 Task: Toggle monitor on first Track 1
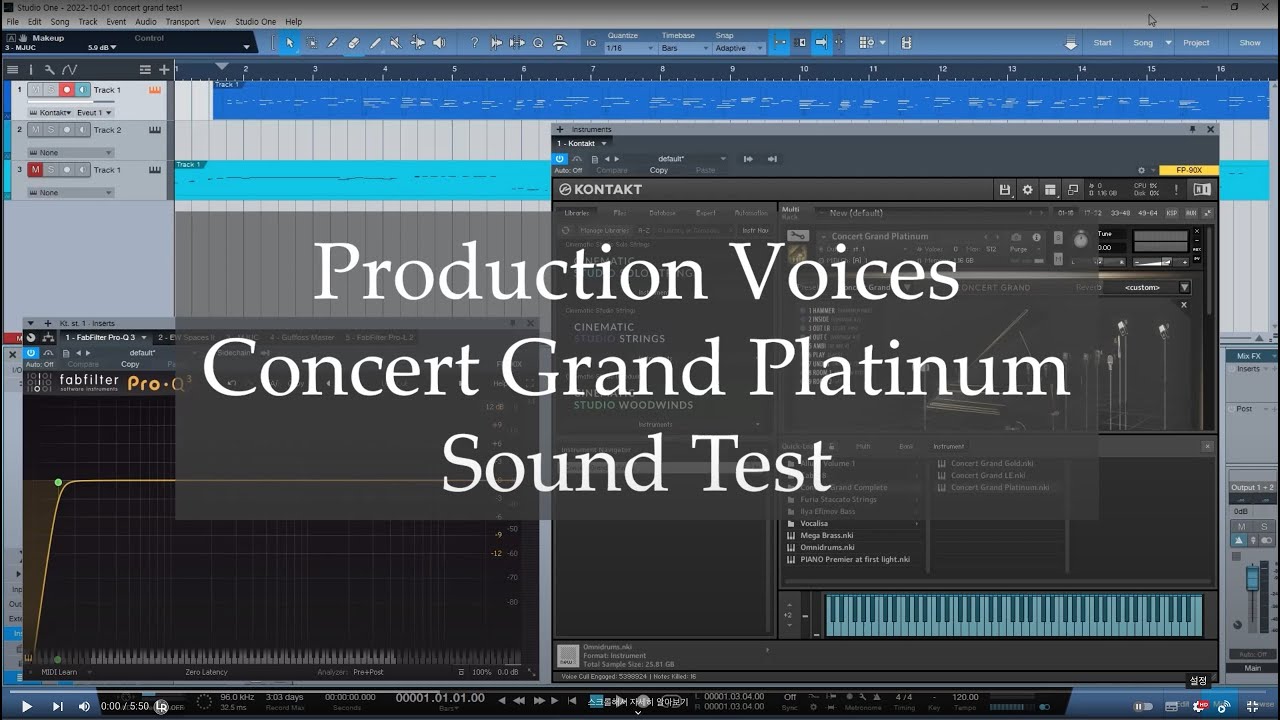[83, 90]
